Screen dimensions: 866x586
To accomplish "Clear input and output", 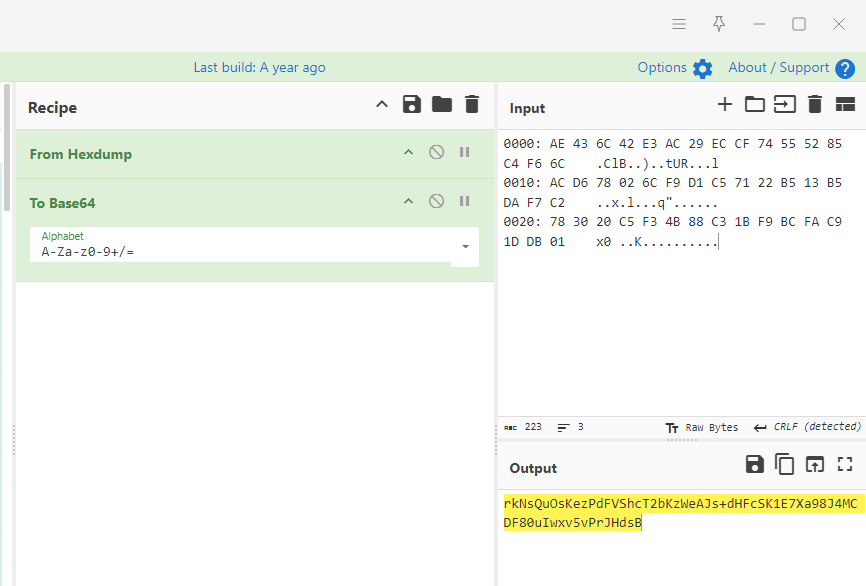I will coord(815,104).
